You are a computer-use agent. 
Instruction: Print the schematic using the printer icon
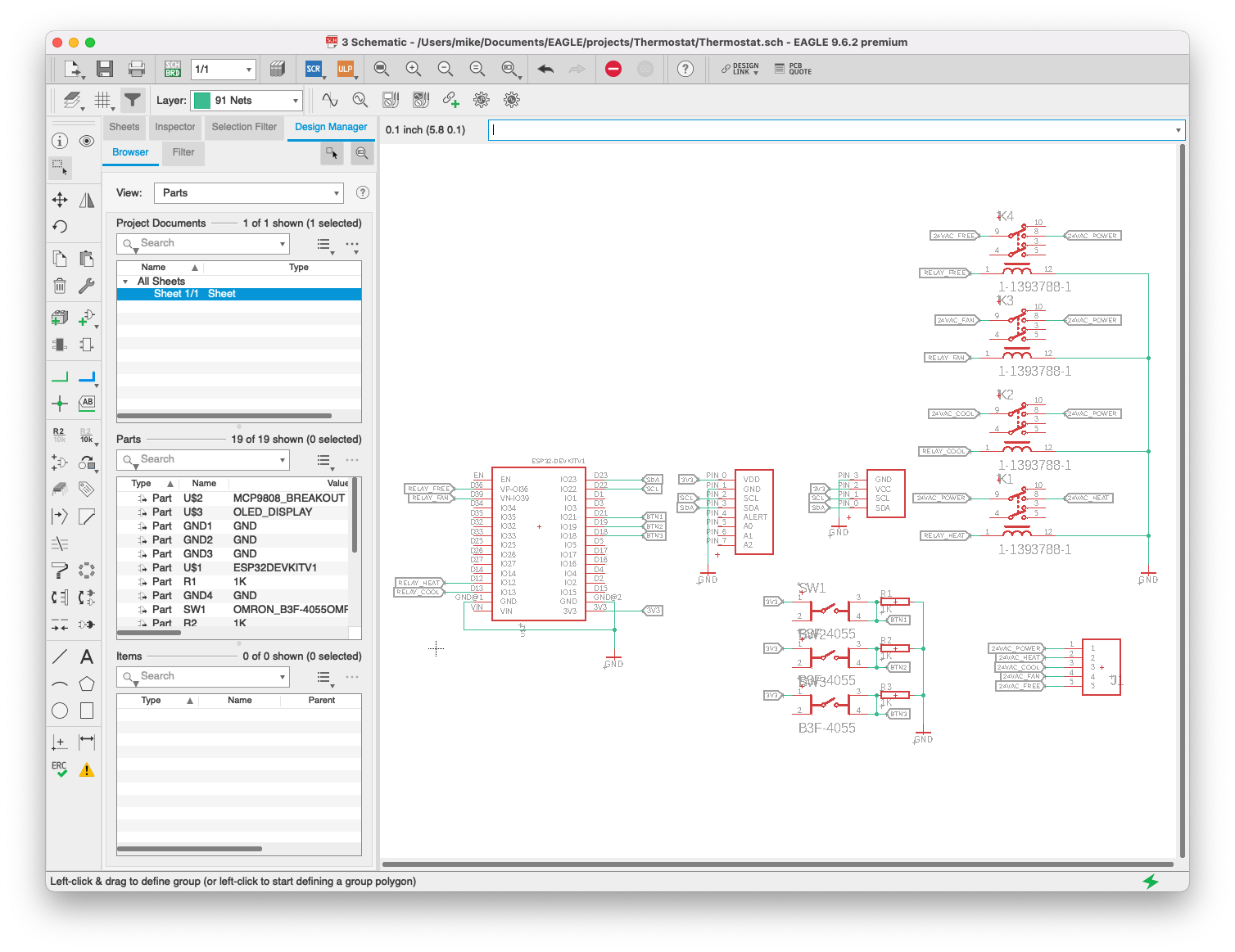pos(137,69)
